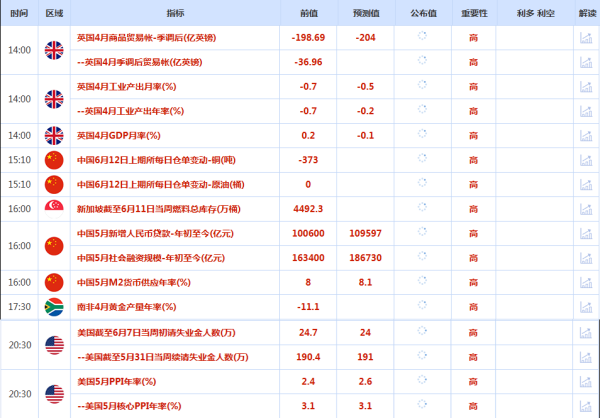Open --美国当周续请失业金人数 indicator

(x=163, y=357)
